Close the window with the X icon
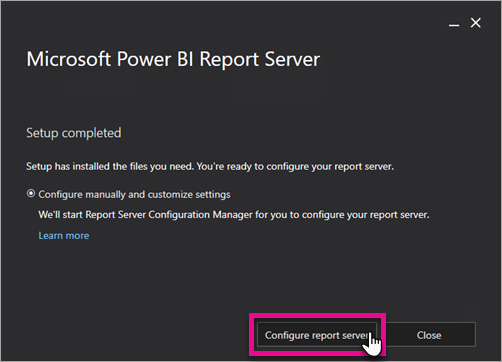502x362 pixels. tap(476, 23)
